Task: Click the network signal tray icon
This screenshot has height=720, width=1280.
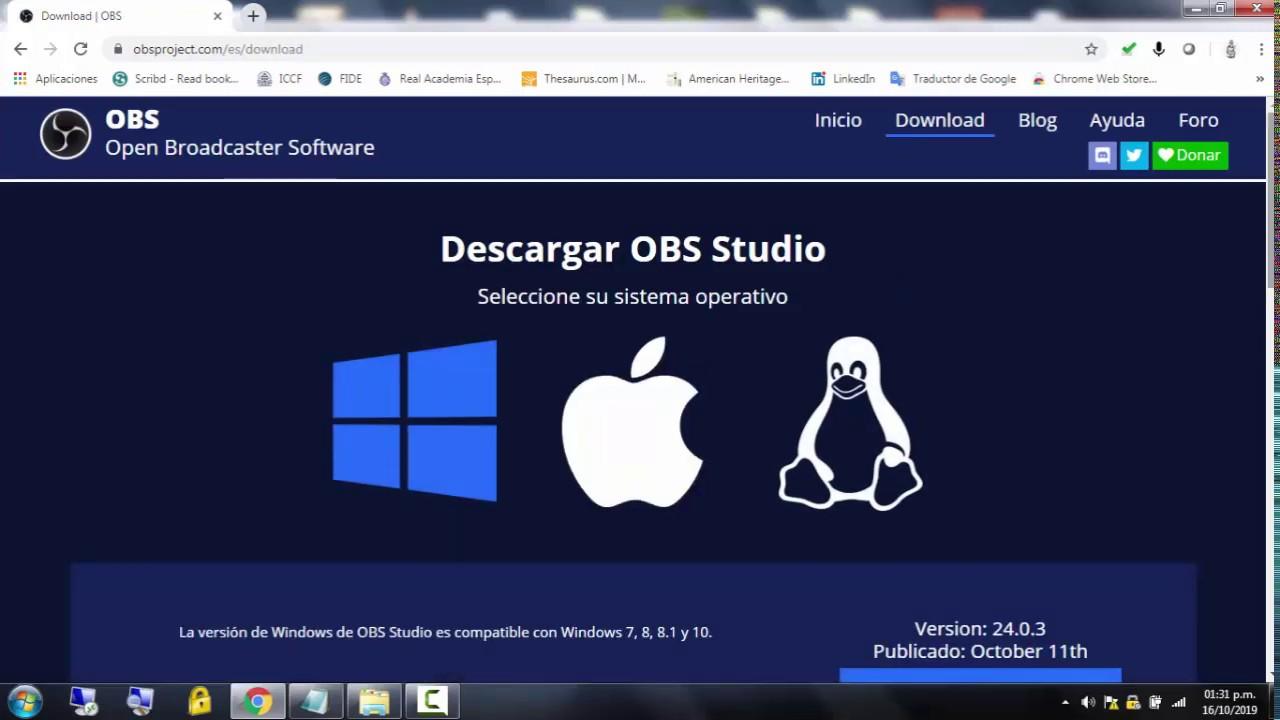Action: pos(1178,702)
